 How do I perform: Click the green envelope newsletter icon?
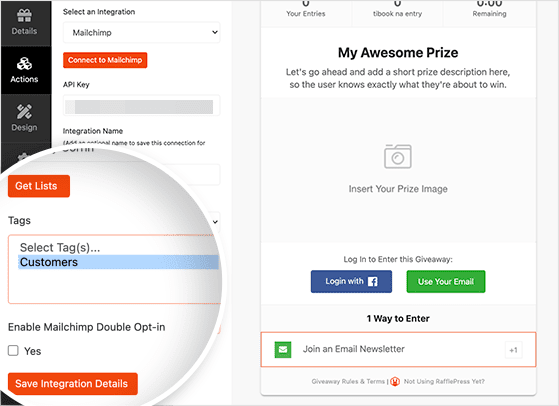coord(283,349)
